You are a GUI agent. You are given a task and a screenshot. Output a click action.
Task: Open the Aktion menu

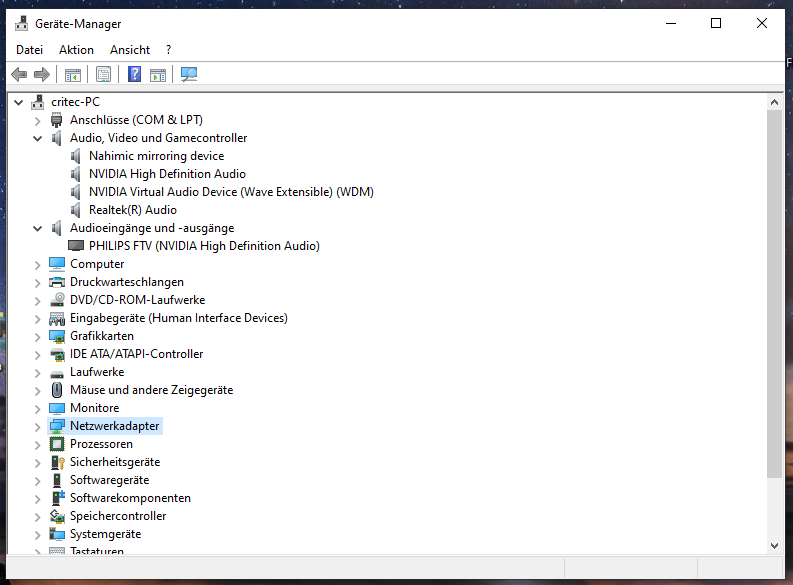(76, 49)
